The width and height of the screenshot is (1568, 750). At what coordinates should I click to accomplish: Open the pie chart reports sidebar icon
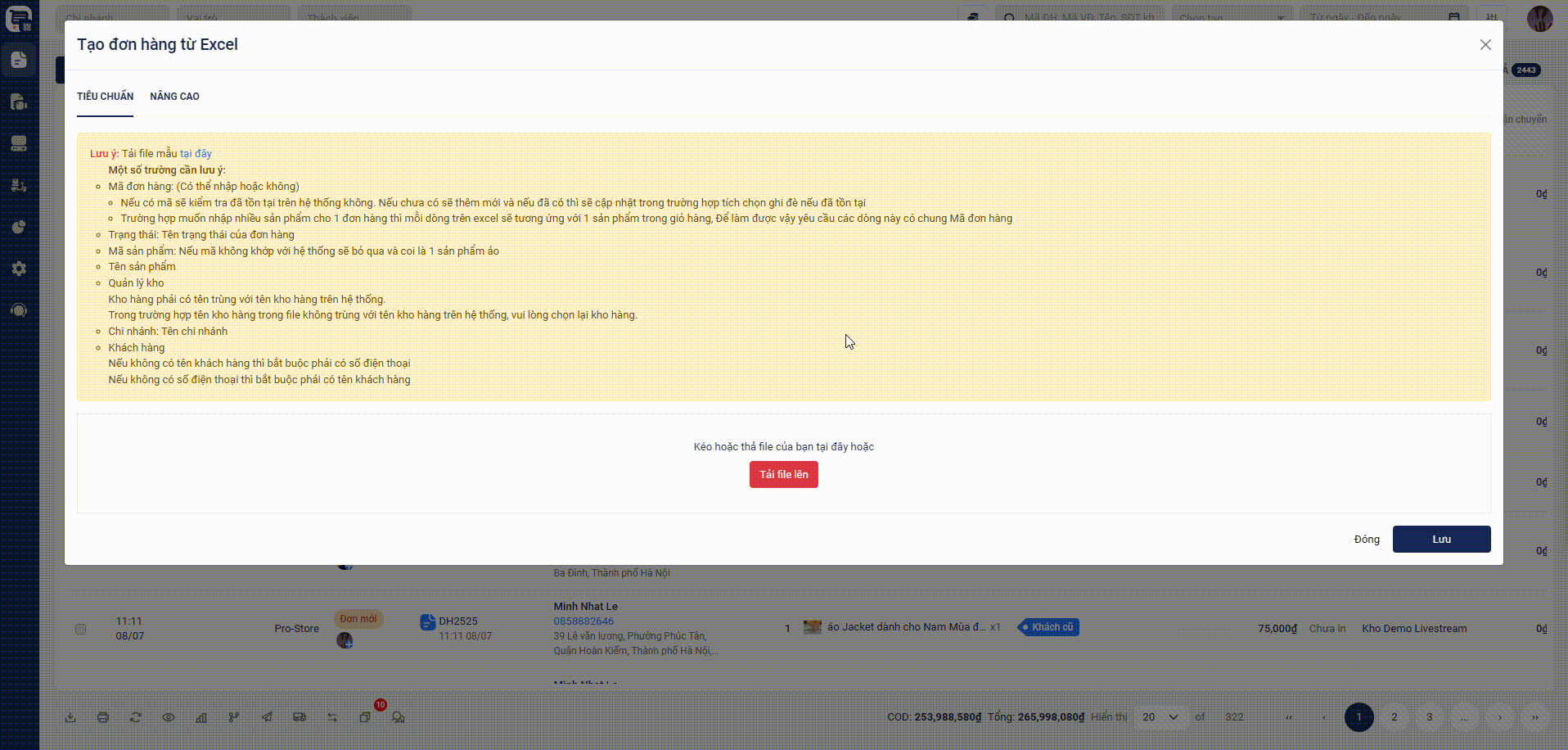click(19, 227)
